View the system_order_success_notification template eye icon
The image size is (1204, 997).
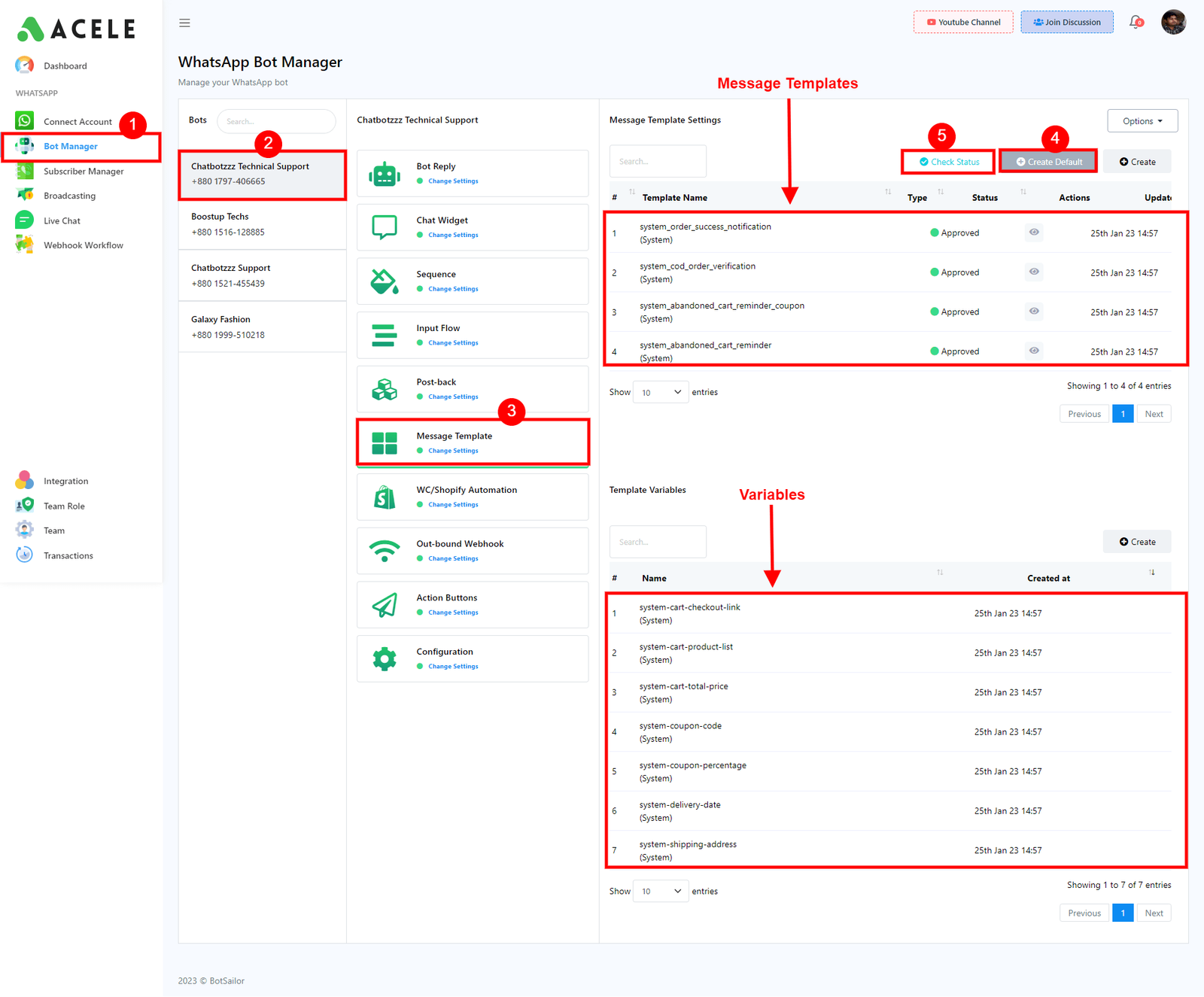(1034, 233)
